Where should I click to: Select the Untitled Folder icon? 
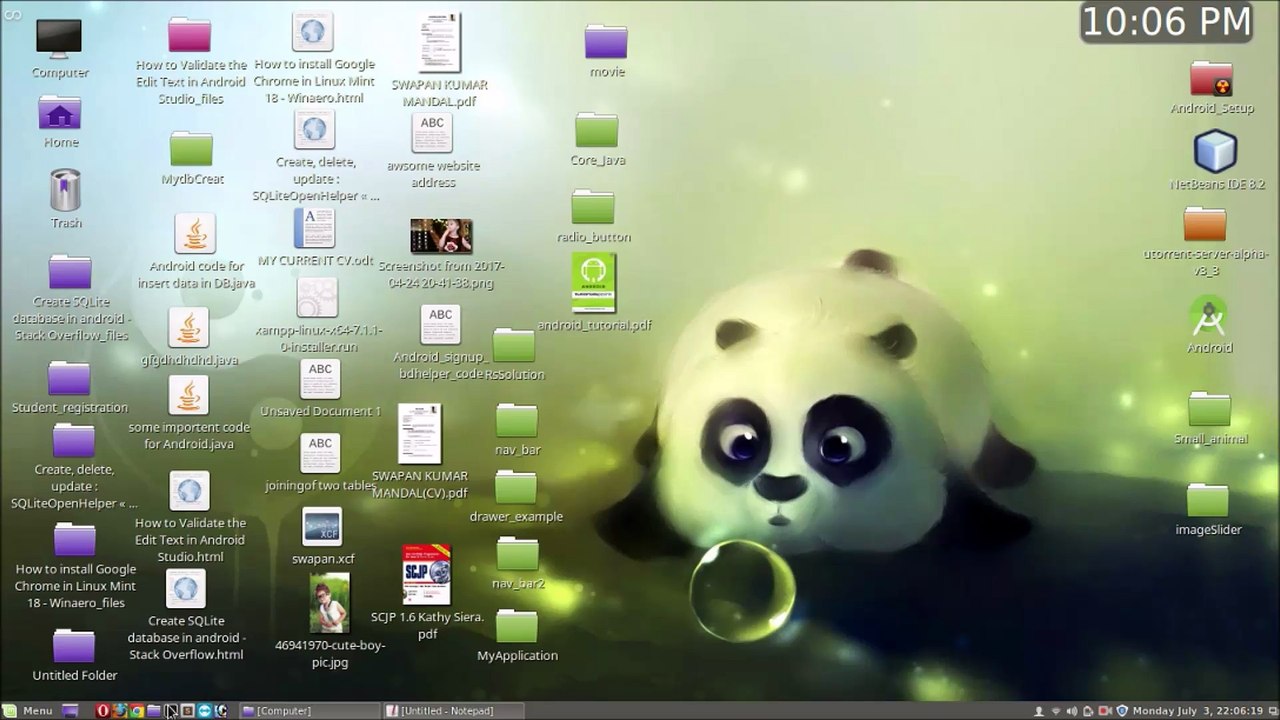click(x=74, y=646)
